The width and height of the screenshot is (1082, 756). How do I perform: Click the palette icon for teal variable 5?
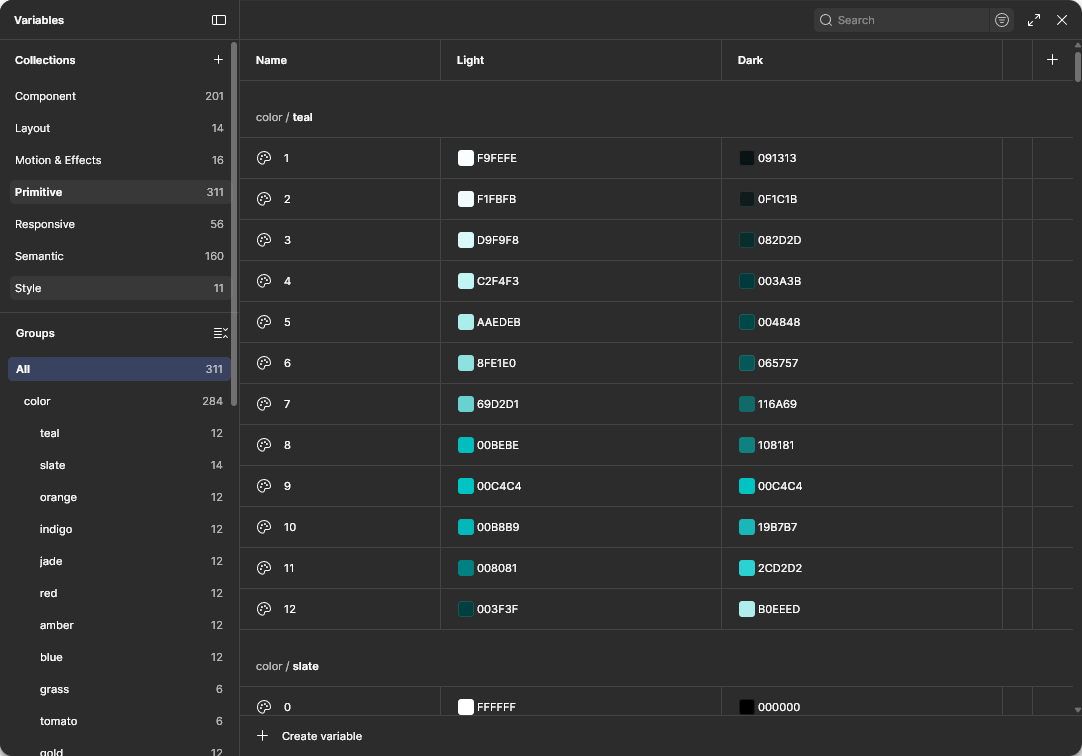264,322
